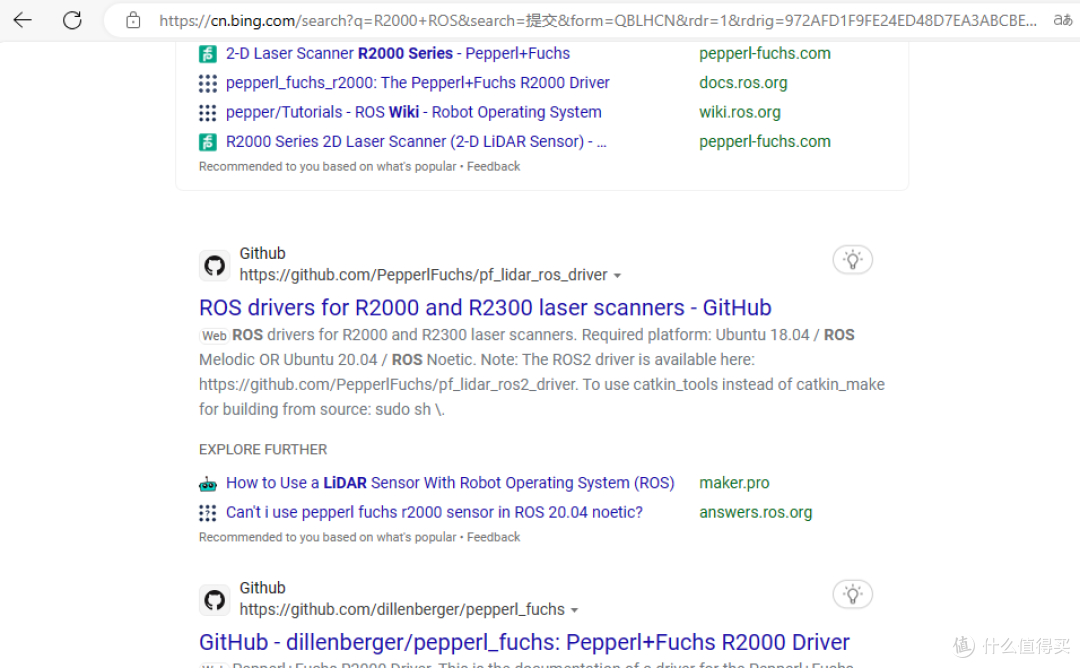This screenshot has height=668, width=1080.
Task: Open 'pepper/Tutorials - ROS Wiki' link
Action: (413, 112)
